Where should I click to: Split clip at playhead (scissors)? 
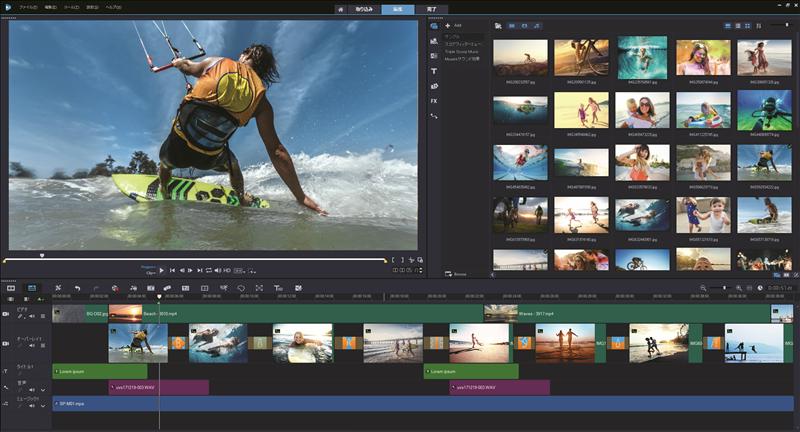(x=411, y=260)
